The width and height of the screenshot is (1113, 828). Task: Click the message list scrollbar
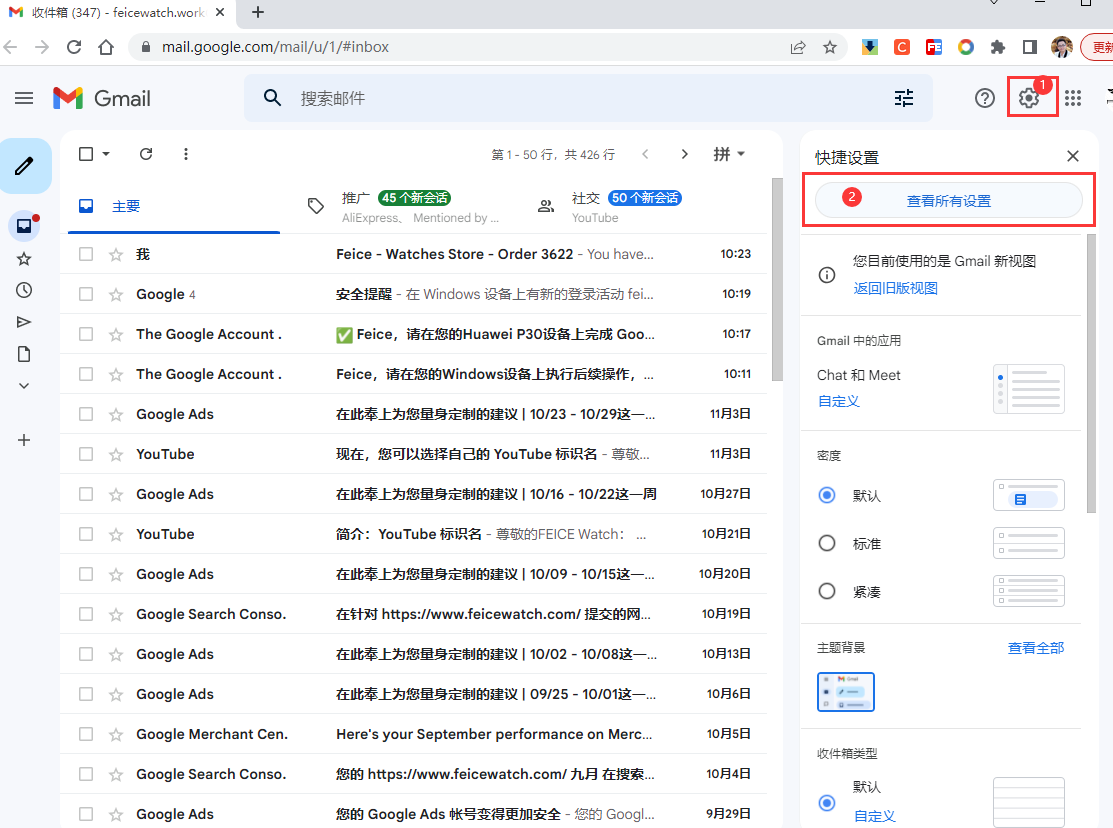click(777, 279)
